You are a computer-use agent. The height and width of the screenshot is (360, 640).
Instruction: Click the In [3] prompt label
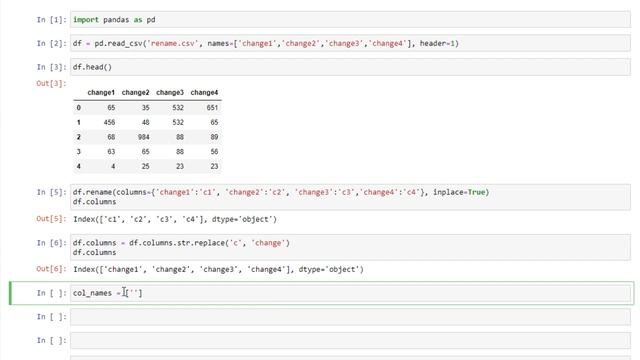pyautogui.click(x=51, y=67)
